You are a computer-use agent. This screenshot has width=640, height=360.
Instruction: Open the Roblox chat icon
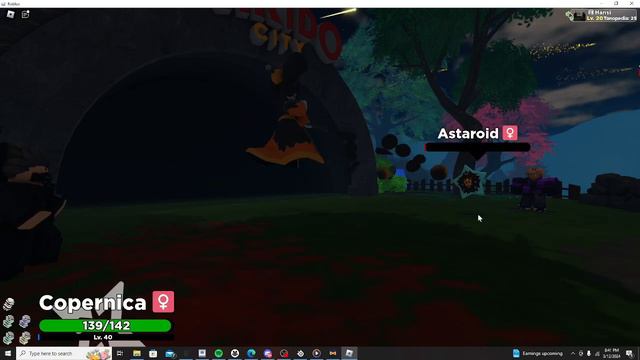tap(25, 14)
